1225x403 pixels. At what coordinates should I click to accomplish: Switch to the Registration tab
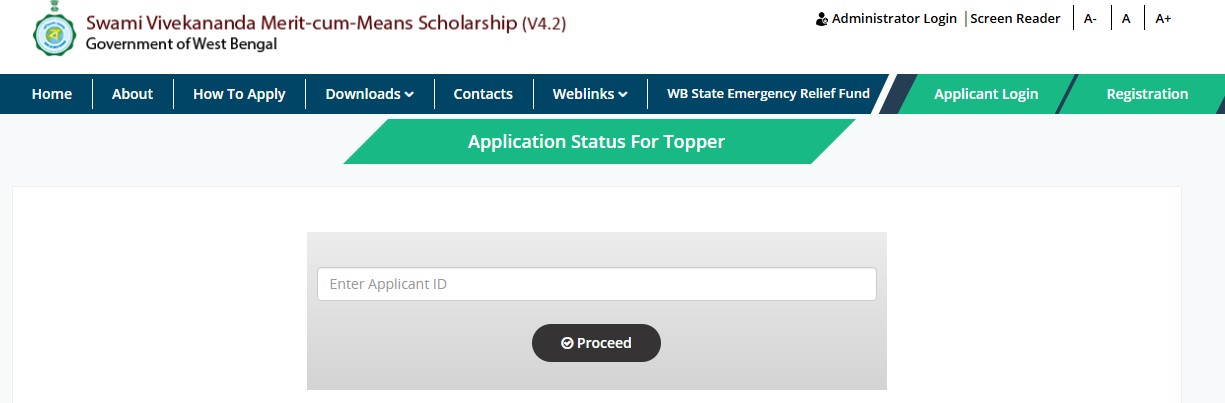point(1147,94)
